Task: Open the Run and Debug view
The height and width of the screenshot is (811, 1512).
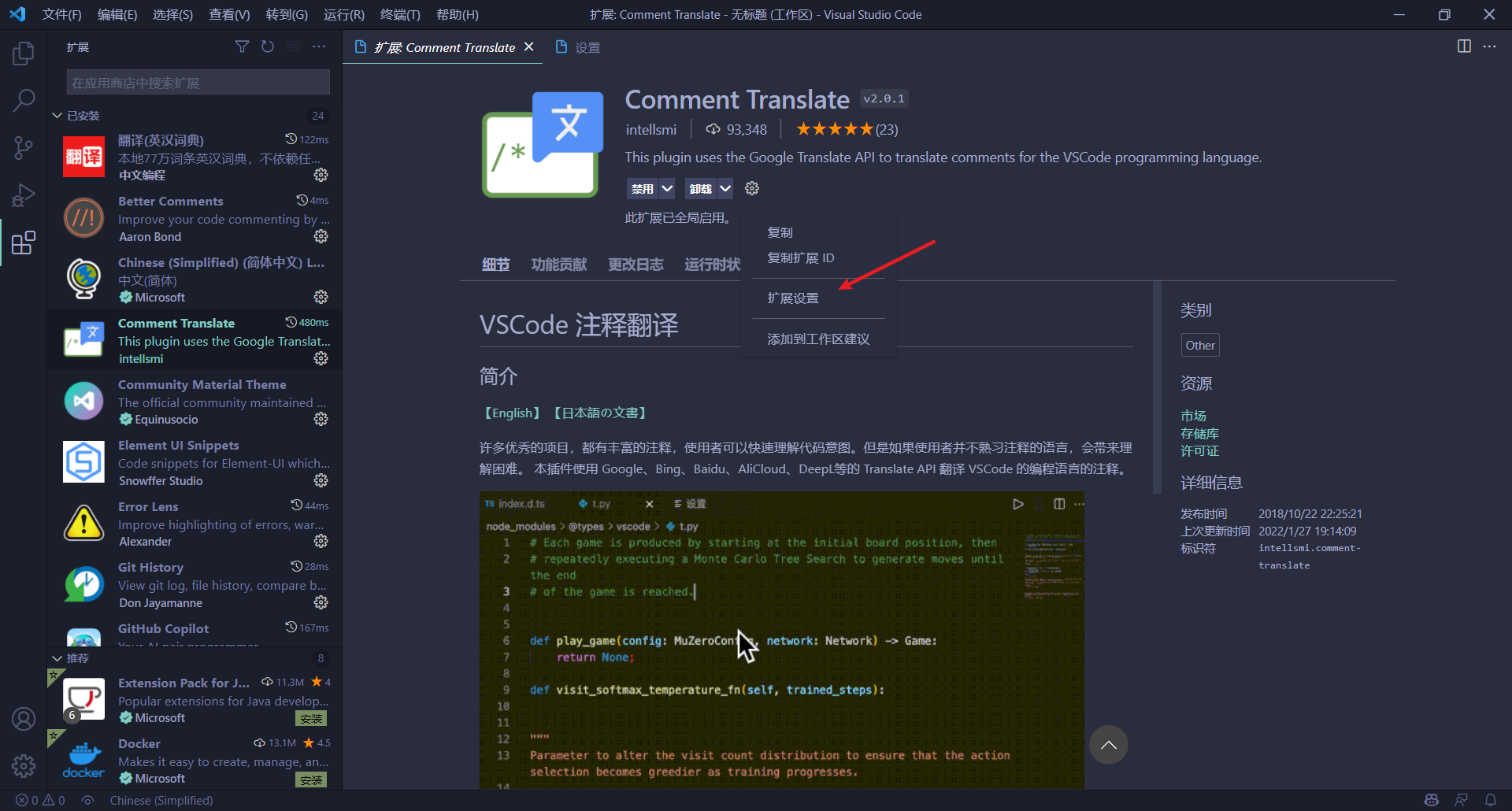Action: [x=24, y=194]
